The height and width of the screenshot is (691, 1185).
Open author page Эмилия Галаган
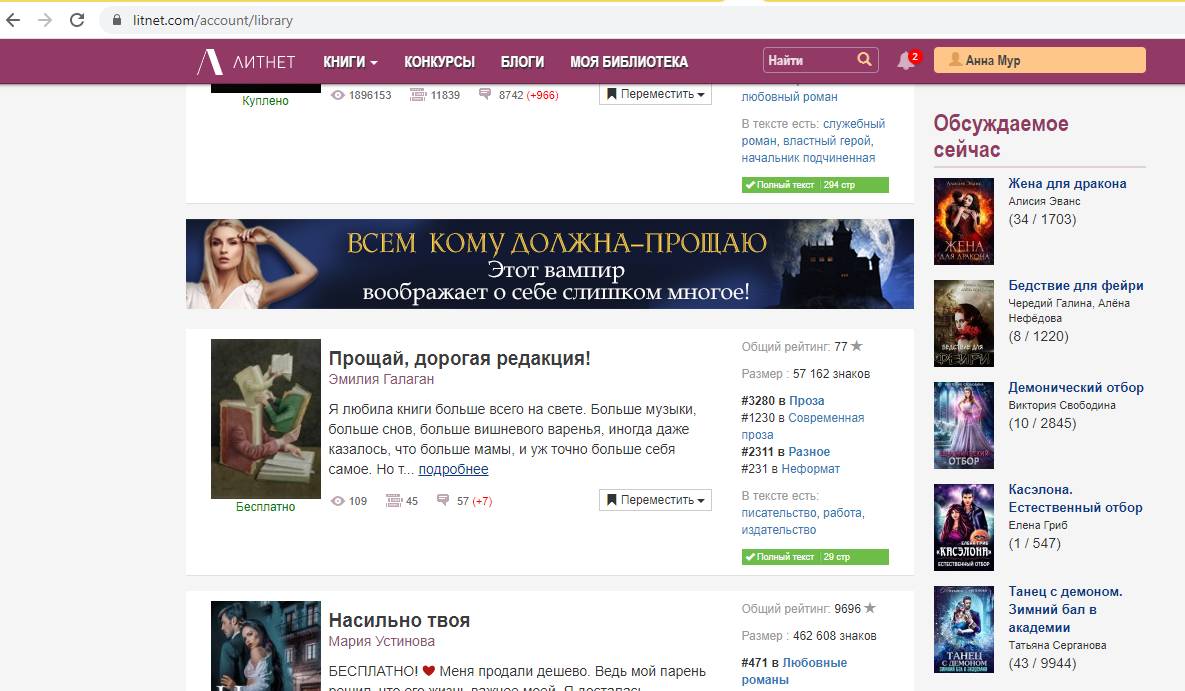tap(381, 380)
